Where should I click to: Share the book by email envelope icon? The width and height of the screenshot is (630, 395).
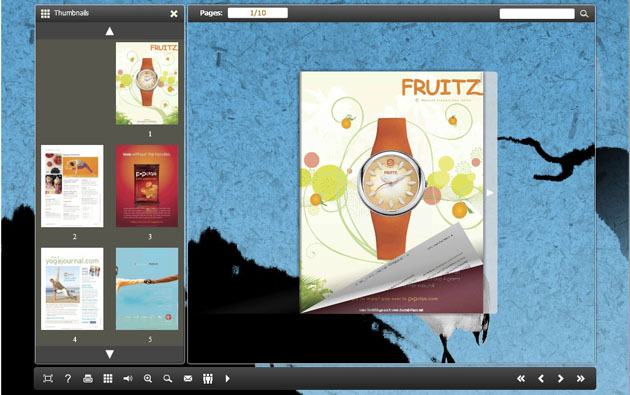188,379
